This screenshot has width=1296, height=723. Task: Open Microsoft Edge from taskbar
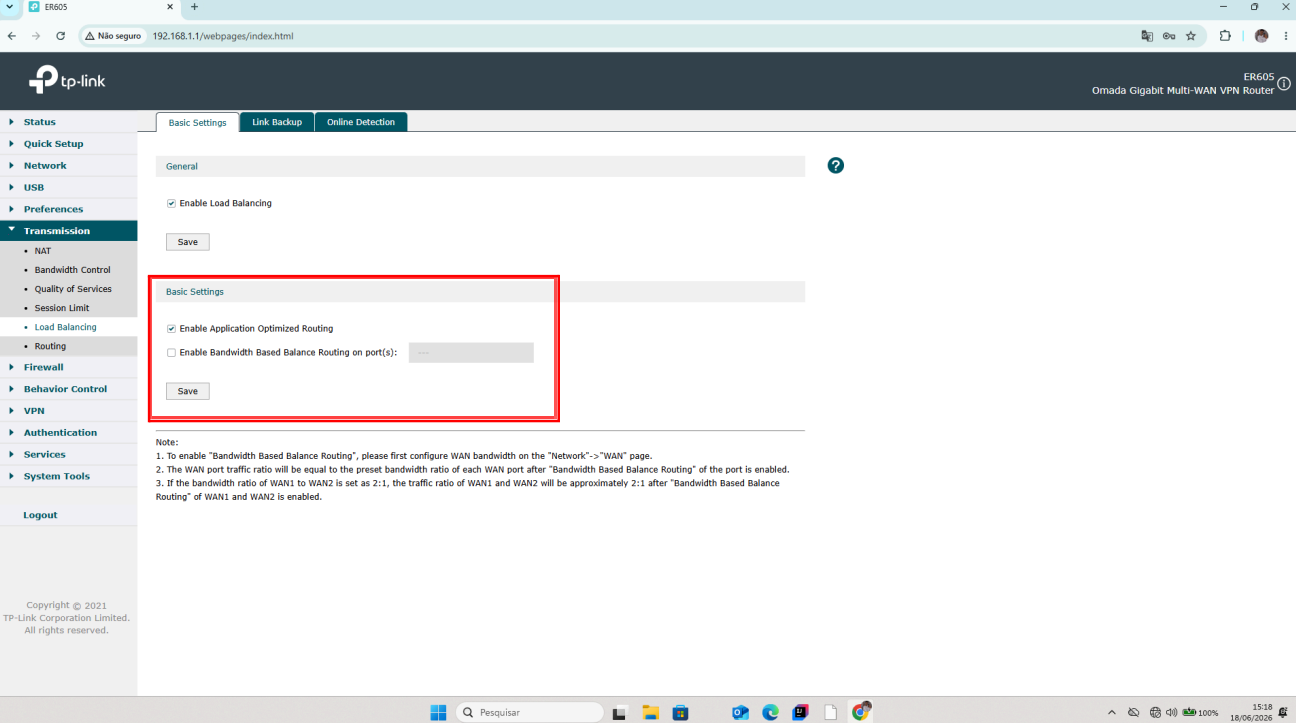coord(770,712)
